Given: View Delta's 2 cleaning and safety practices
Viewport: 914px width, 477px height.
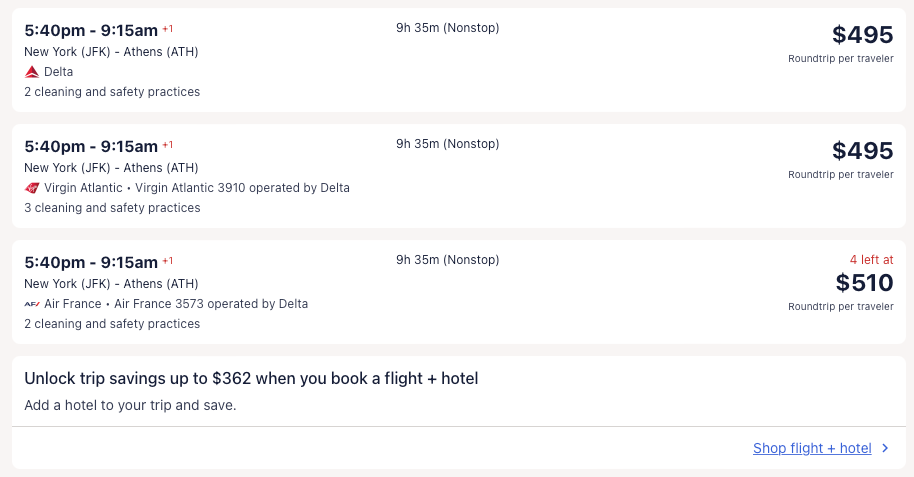Looking at the screenshot, I should point(112,92).
